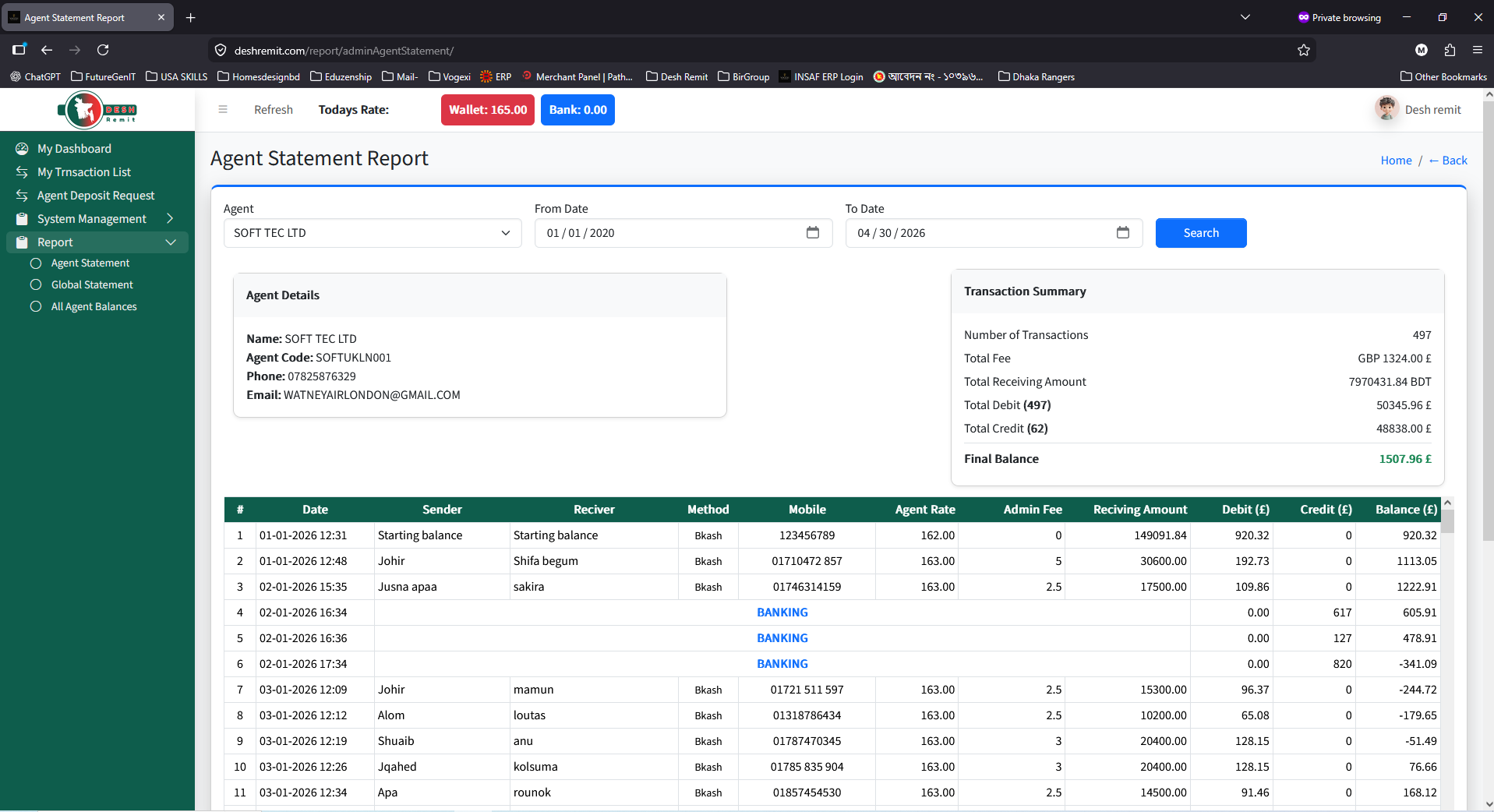
Task: Click the Private browsing indicator
Action: point(1340,17)
